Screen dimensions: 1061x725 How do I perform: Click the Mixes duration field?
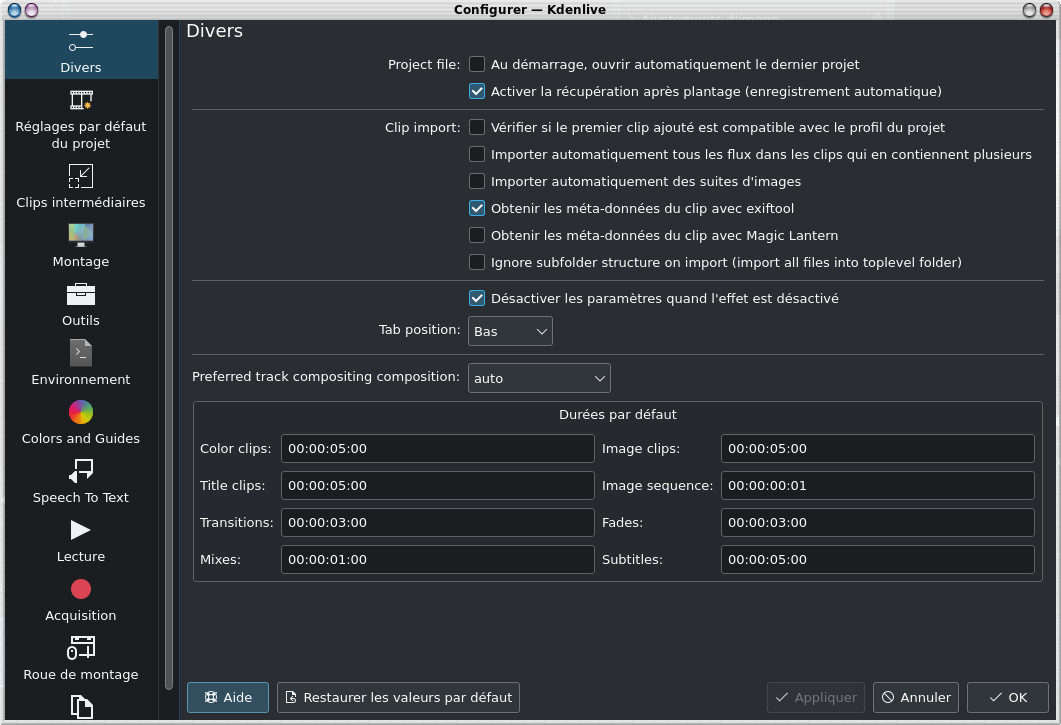tap(438, 560)
